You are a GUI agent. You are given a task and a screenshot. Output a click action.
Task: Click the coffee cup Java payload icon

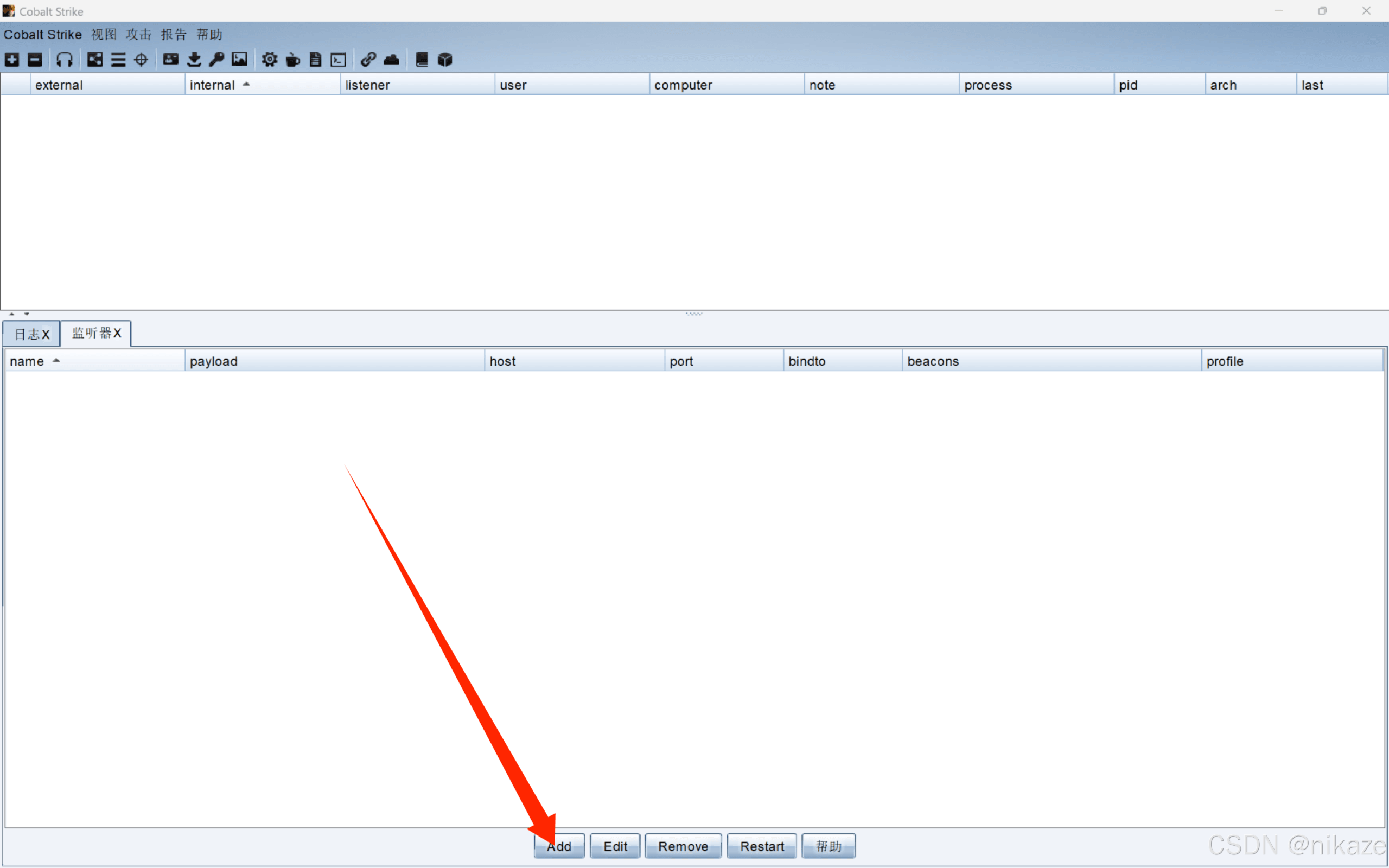coord(293,59)
